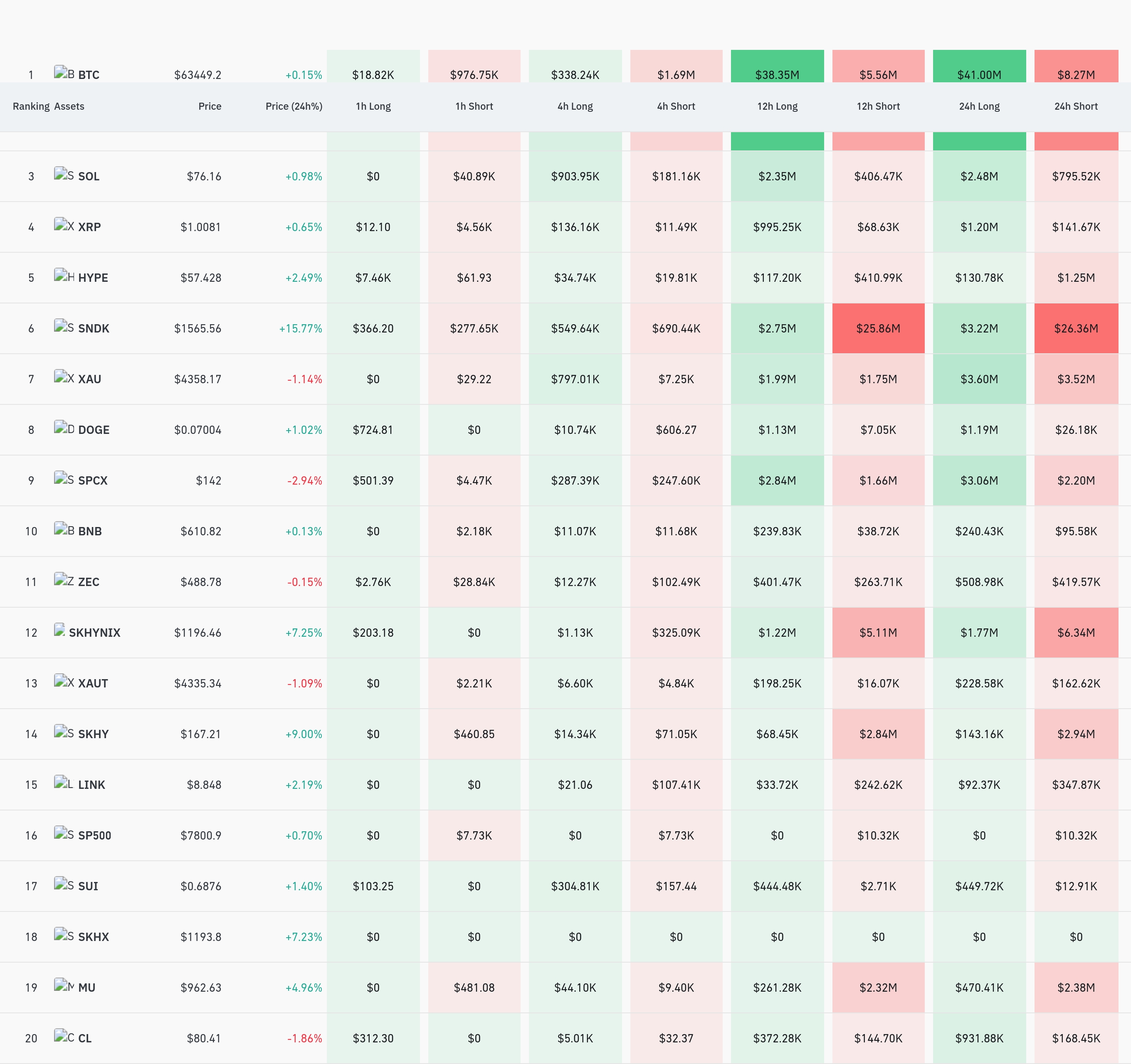Screen dimensions: 1131x1064
Task: Click the 4h Long column header
Action: point(575,106)
